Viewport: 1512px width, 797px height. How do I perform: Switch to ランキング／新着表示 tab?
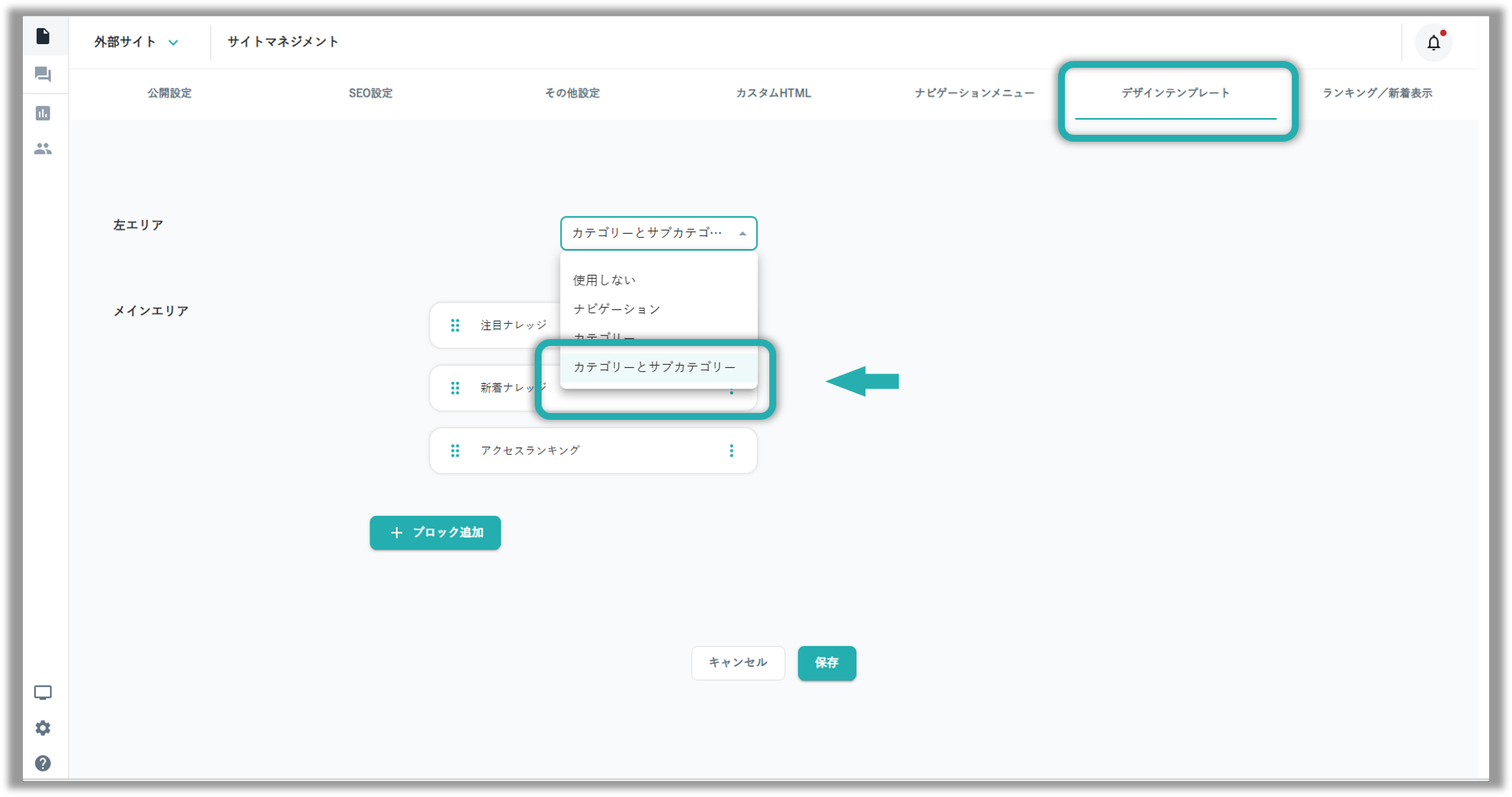tap(1377, 93)
